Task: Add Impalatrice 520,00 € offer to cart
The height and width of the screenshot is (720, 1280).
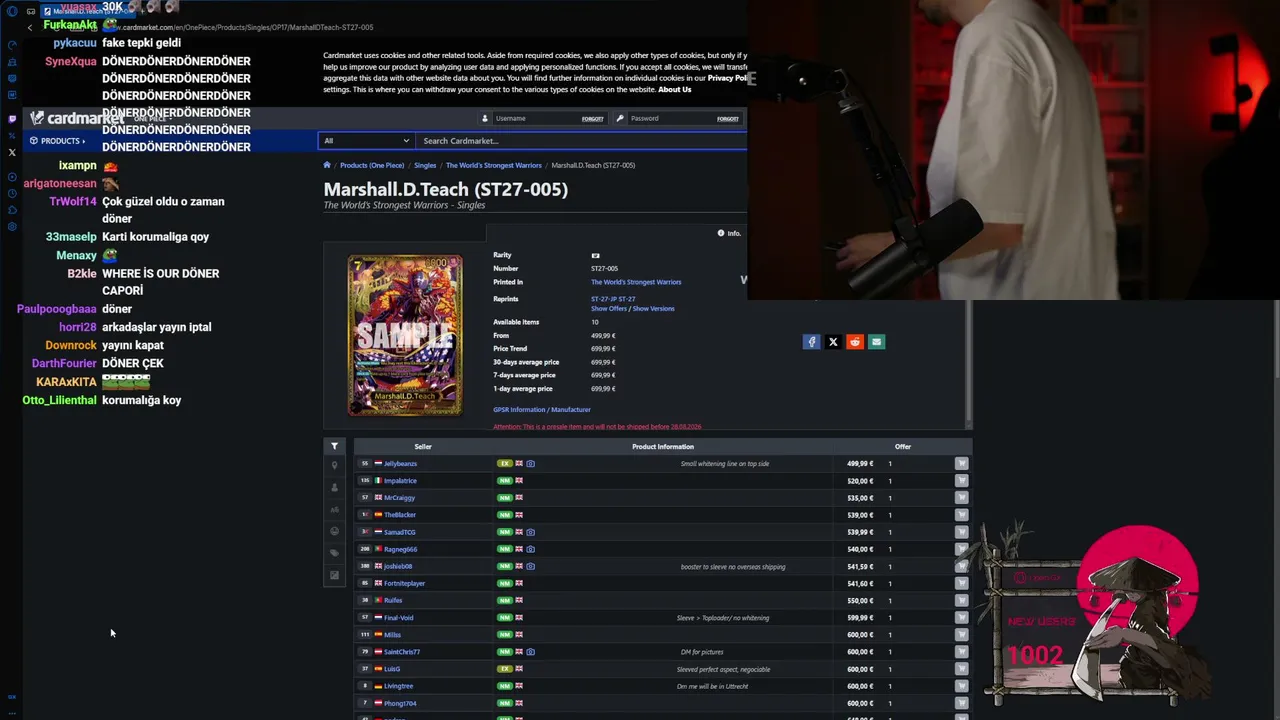Action: (x=961, y=481)
